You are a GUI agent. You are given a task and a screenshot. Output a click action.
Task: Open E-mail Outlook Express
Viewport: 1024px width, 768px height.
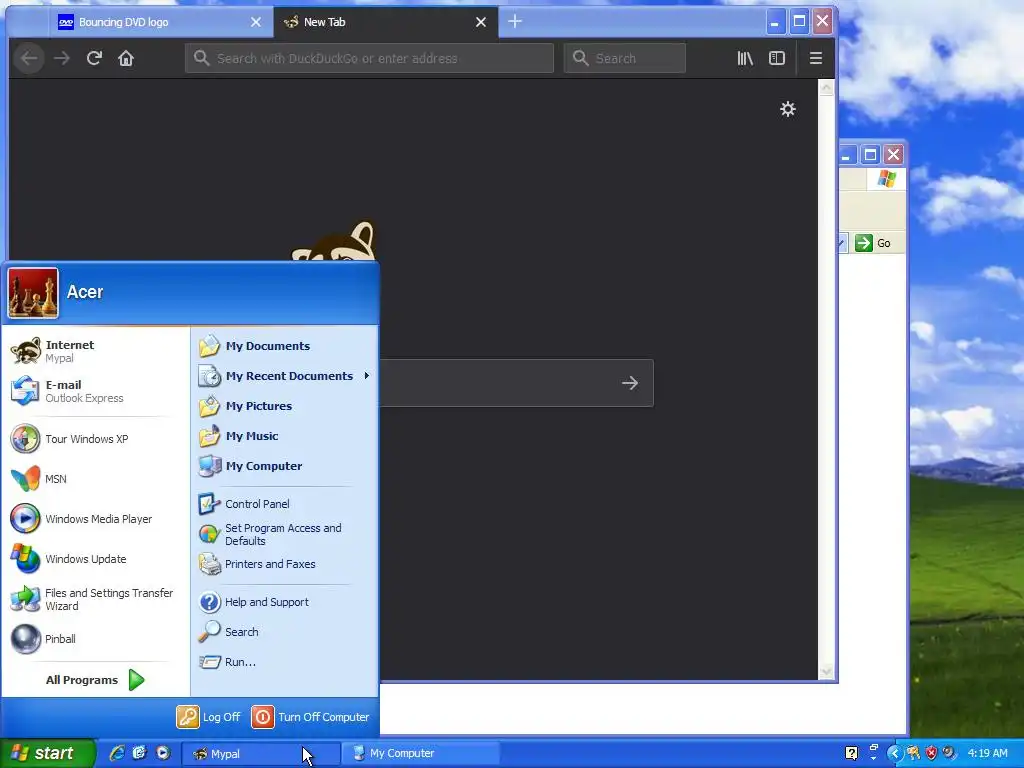click(x=95, y=391)
